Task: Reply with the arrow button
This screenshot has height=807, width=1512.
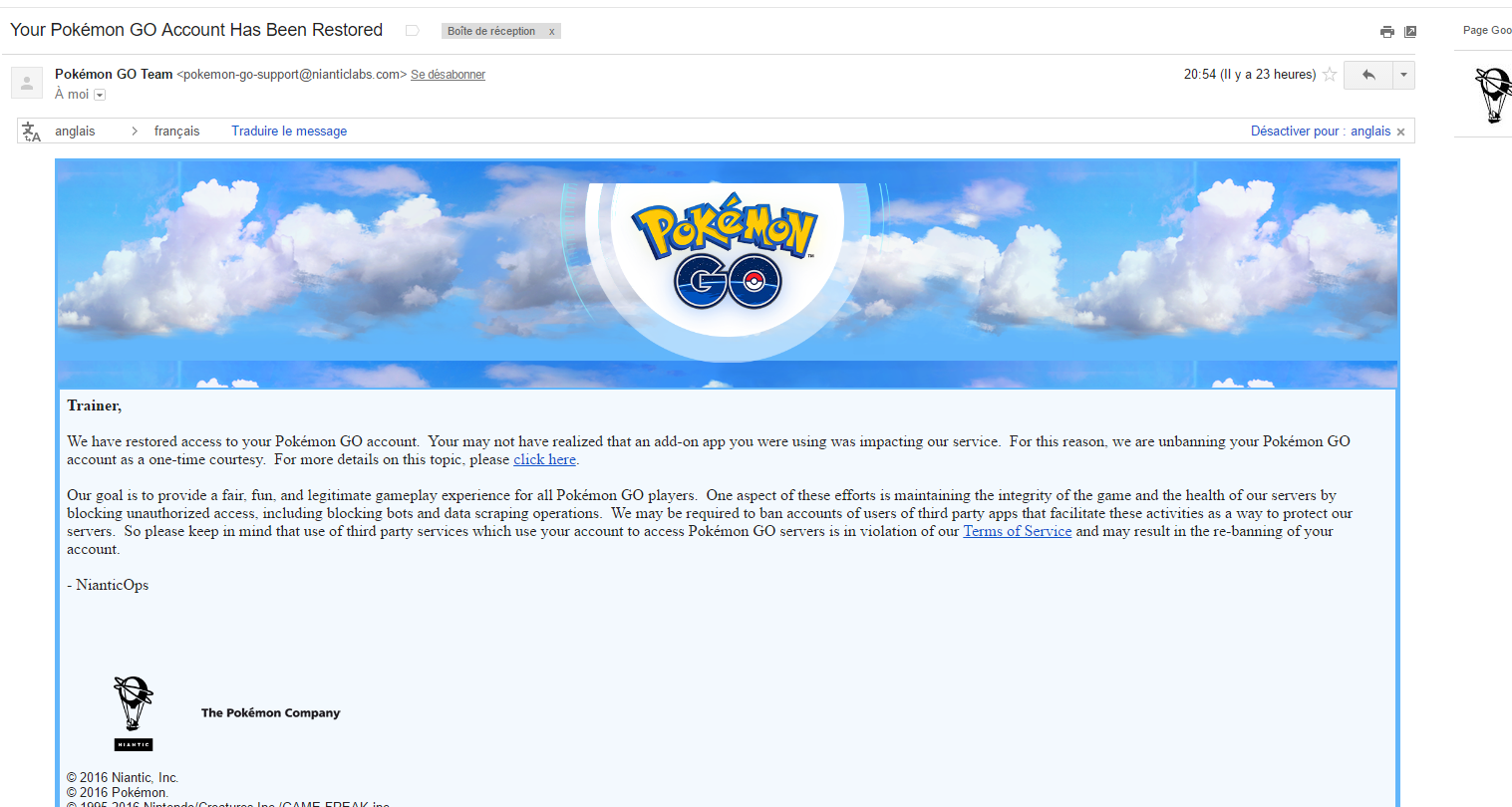Action: point(1368,75)
